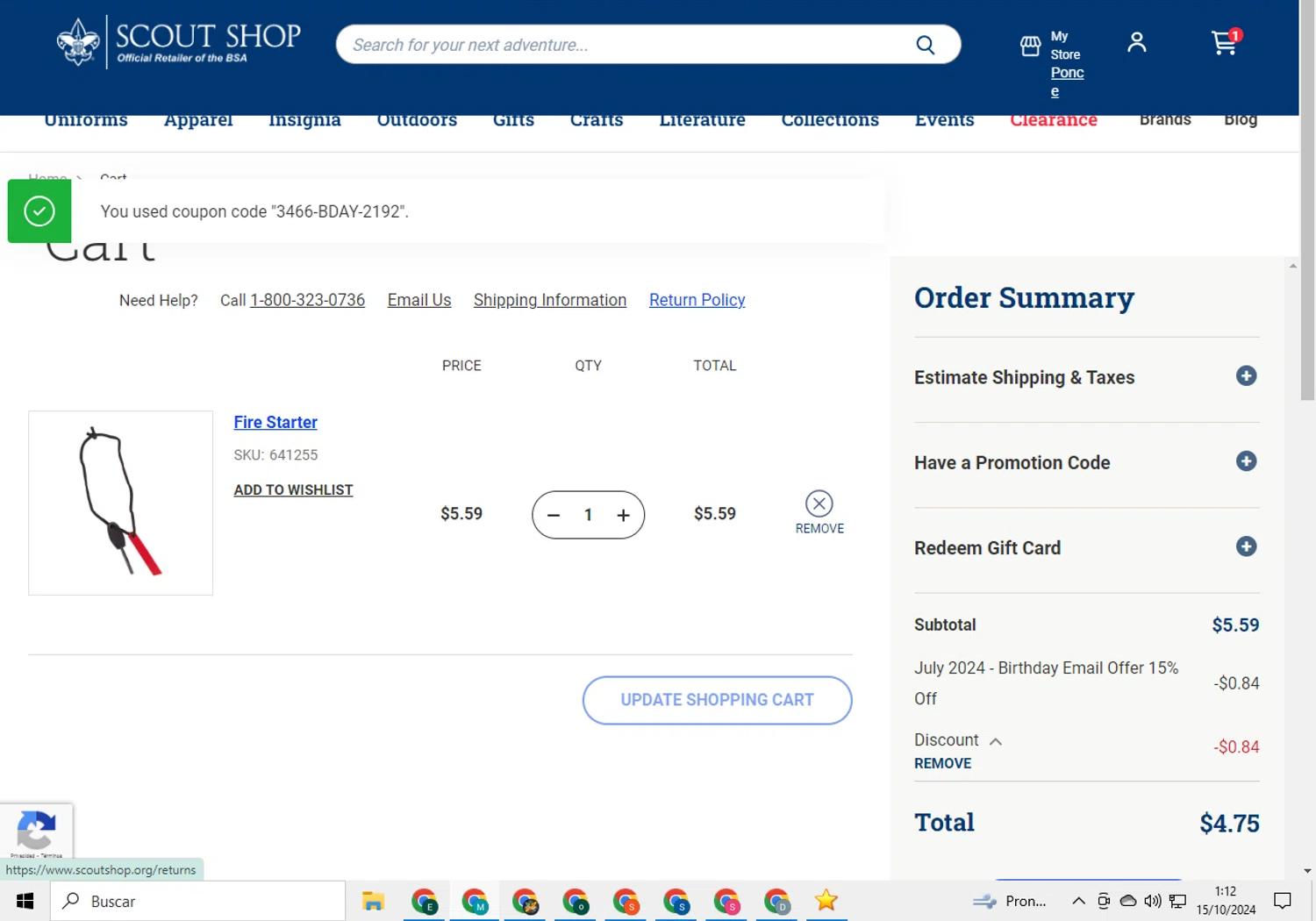Decrease Fire Starter quantity with minus
The image size is (1316, 921).
(x=554, y=515)
